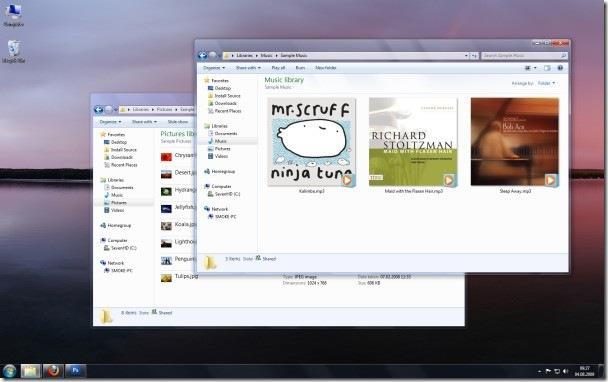The image size is (608, 382).
Task: Play Kalimba via its album art play overlay
Action: (347, 180)
